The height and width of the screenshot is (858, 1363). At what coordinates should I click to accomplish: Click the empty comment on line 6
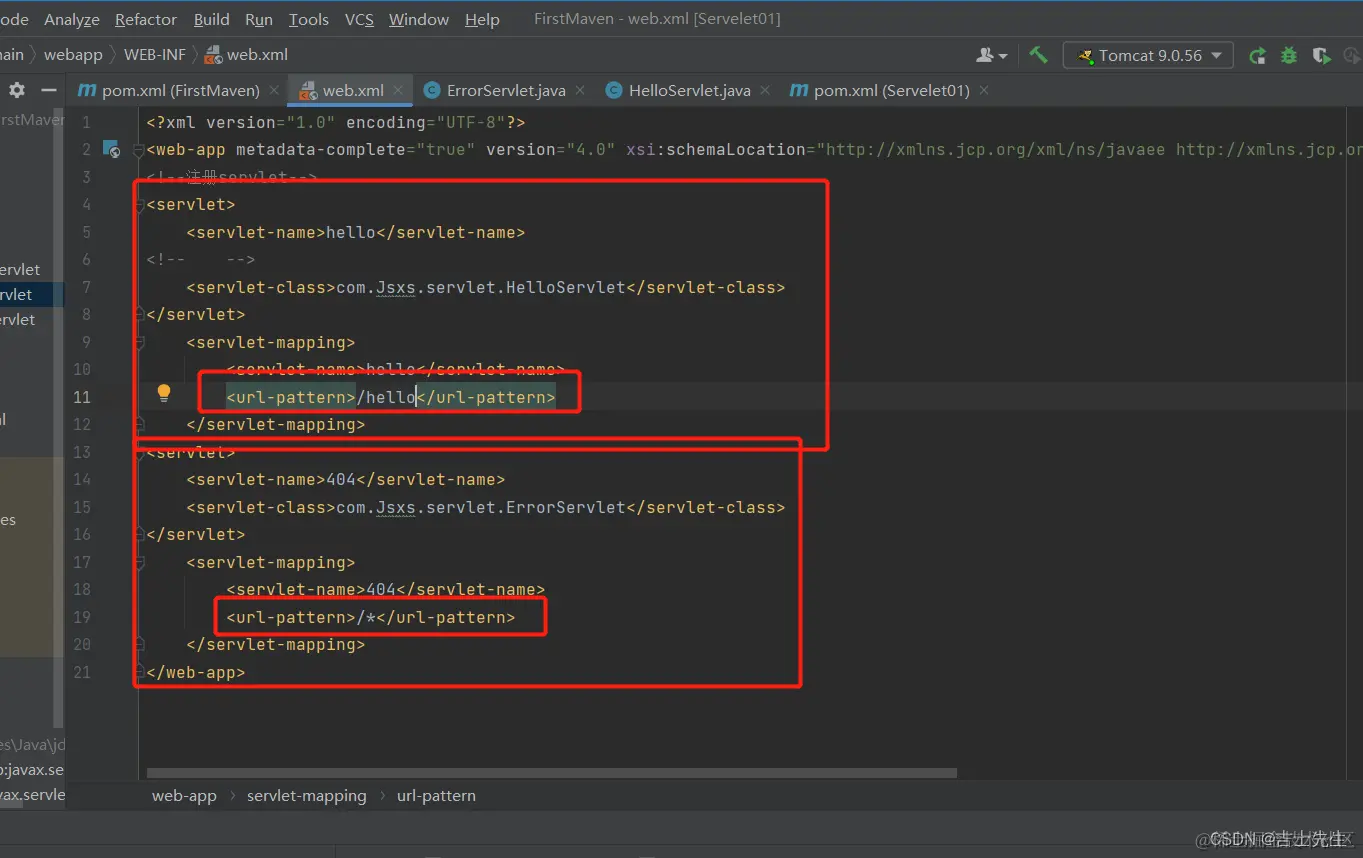201,260
